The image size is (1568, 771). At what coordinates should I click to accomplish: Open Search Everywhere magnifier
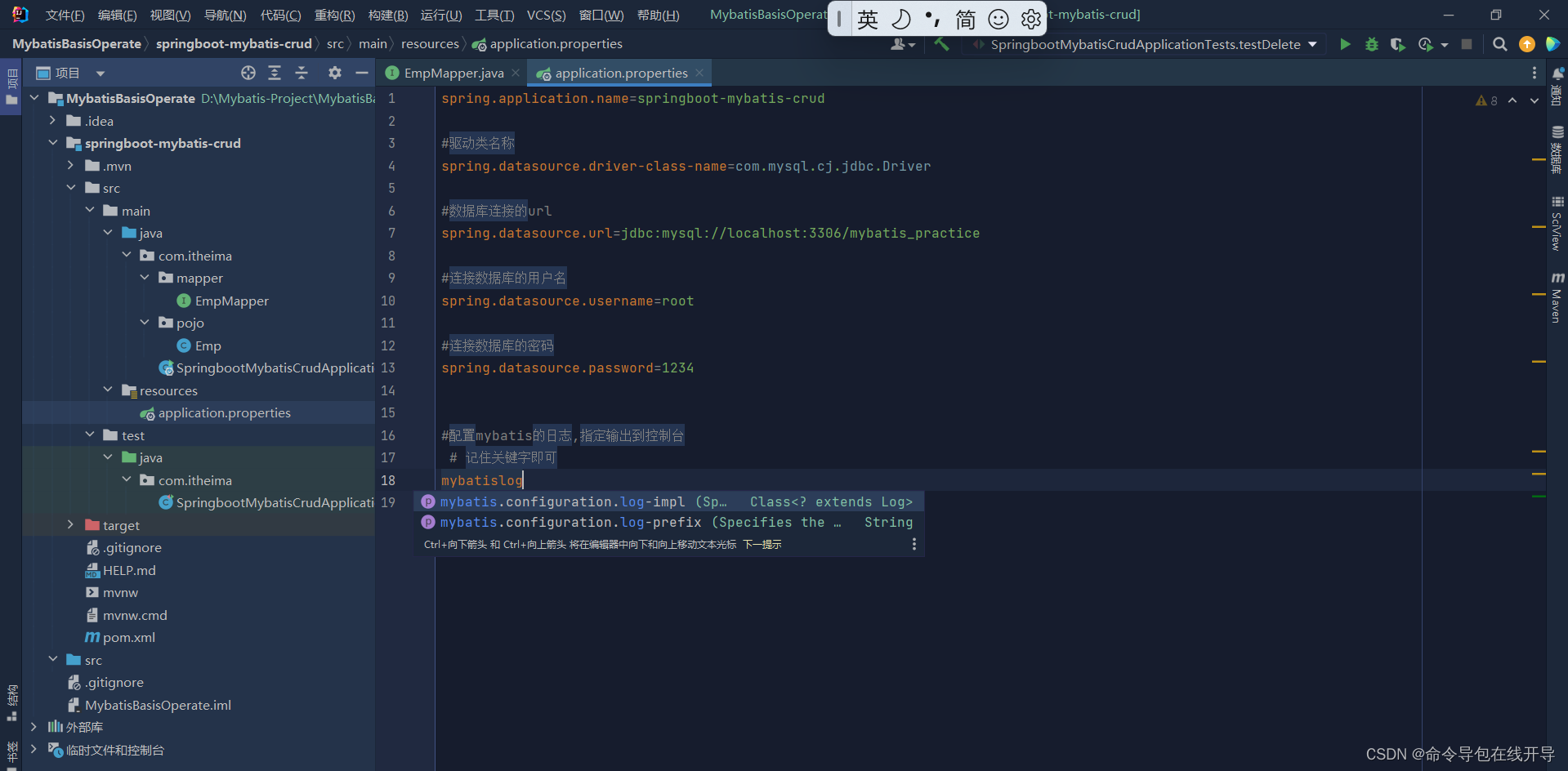(x=1499, y=45)
